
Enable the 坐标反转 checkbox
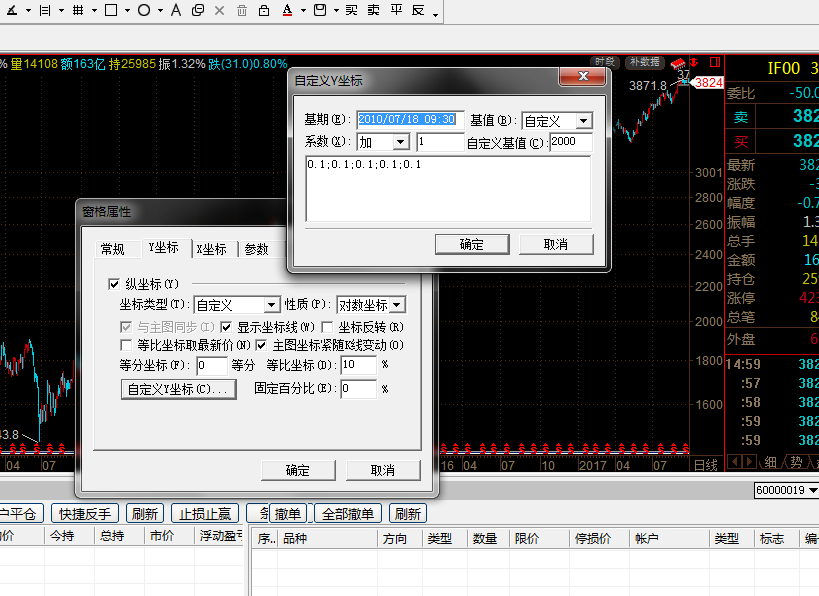pos(328,326)
